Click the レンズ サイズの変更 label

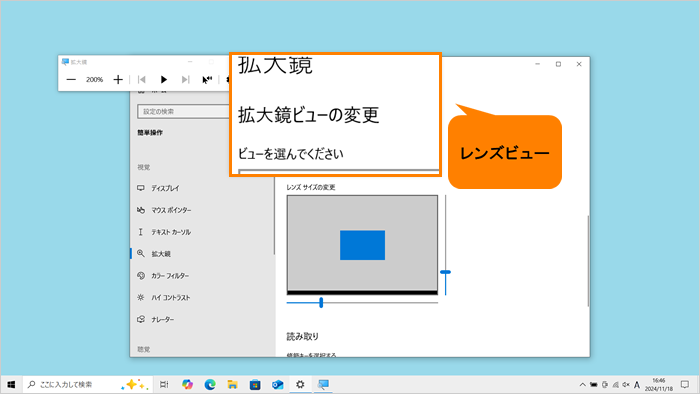coord(311,187)
